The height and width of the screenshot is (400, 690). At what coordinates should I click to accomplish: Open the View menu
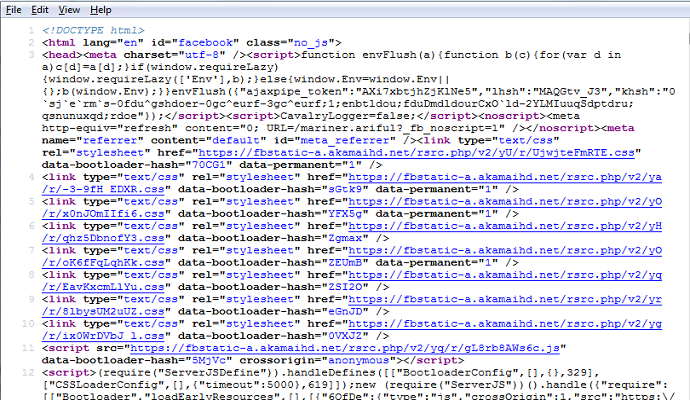[x=69, y=9]
